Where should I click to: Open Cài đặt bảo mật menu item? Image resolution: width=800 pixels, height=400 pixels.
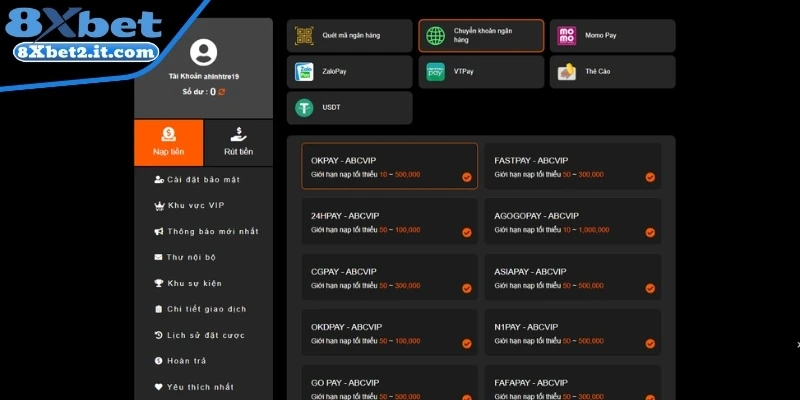click(204, 180)
